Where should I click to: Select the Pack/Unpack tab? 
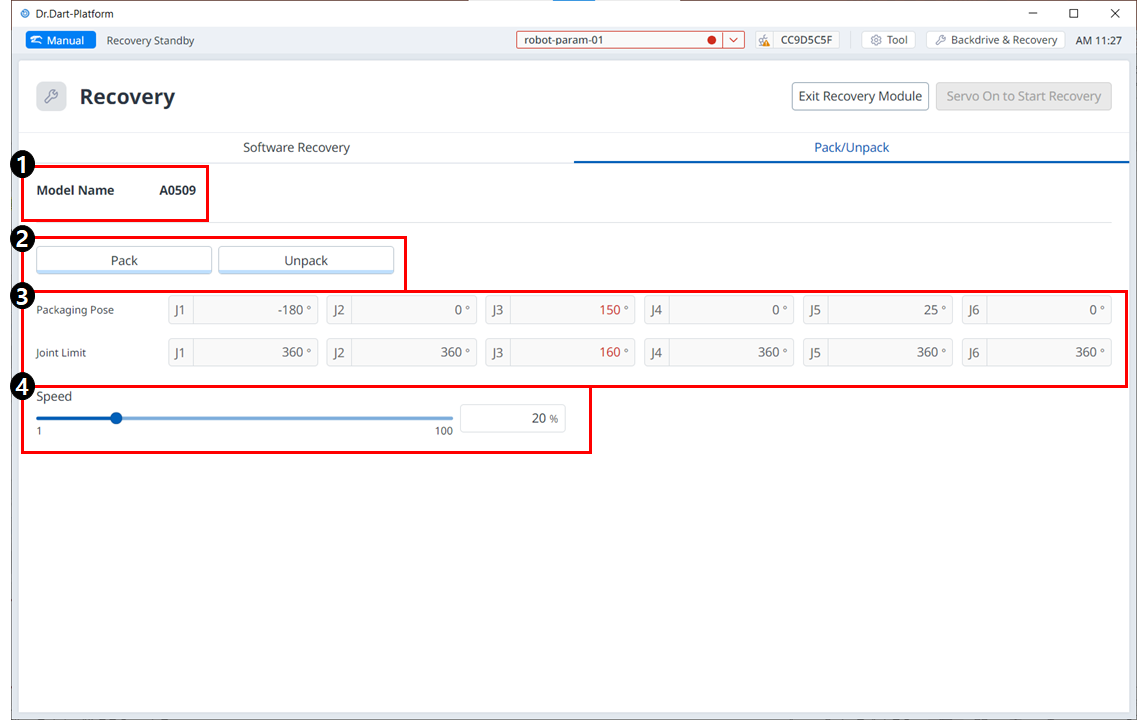(851, 147)
